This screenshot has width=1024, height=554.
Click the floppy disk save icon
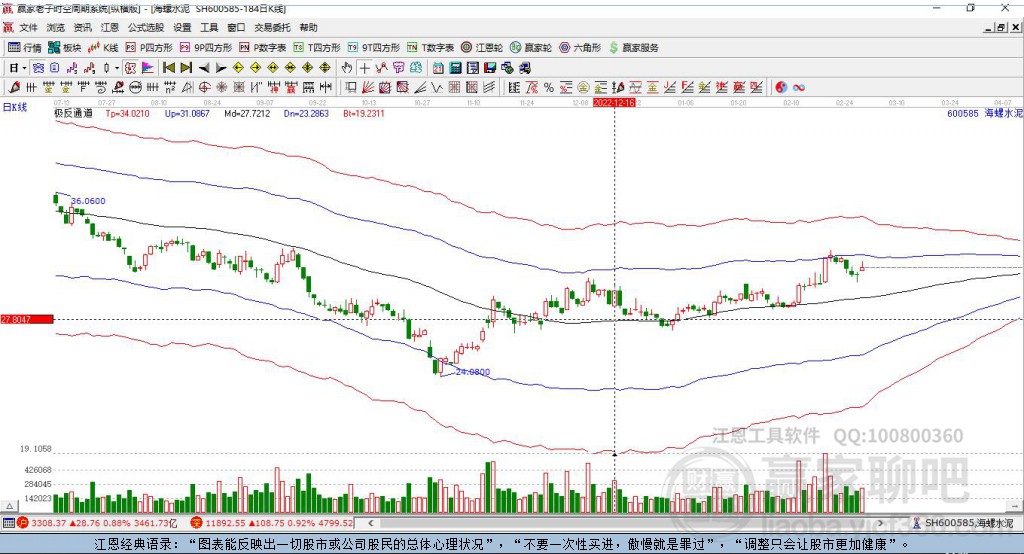490,68
